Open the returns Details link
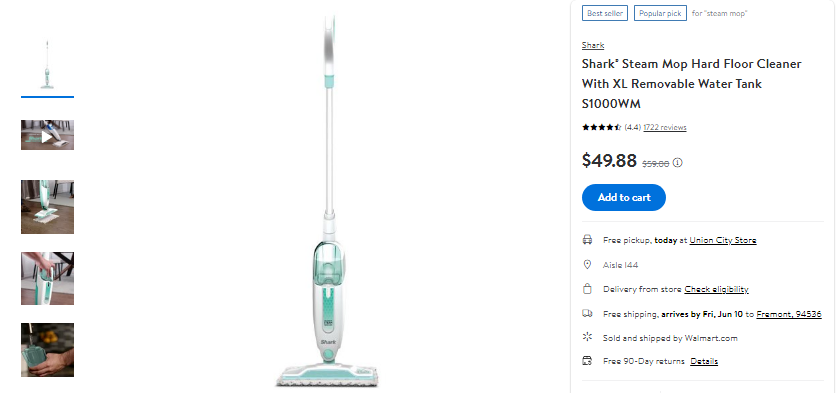The height and width of the screenshot is (393, 839). pos(704,361)
